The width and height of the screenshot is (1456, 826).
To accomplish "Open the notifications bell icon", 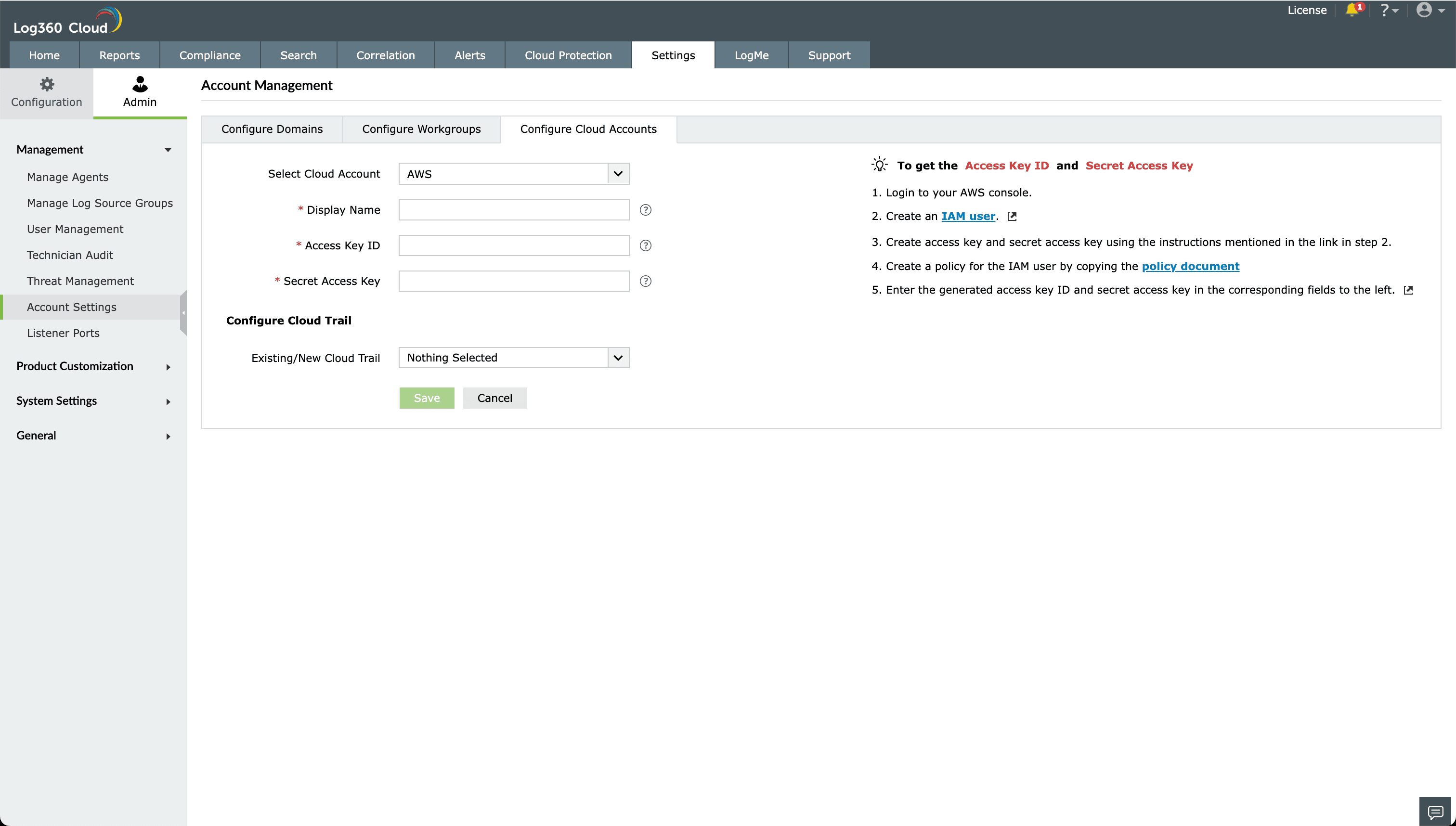I will (x=1353, y=10).
